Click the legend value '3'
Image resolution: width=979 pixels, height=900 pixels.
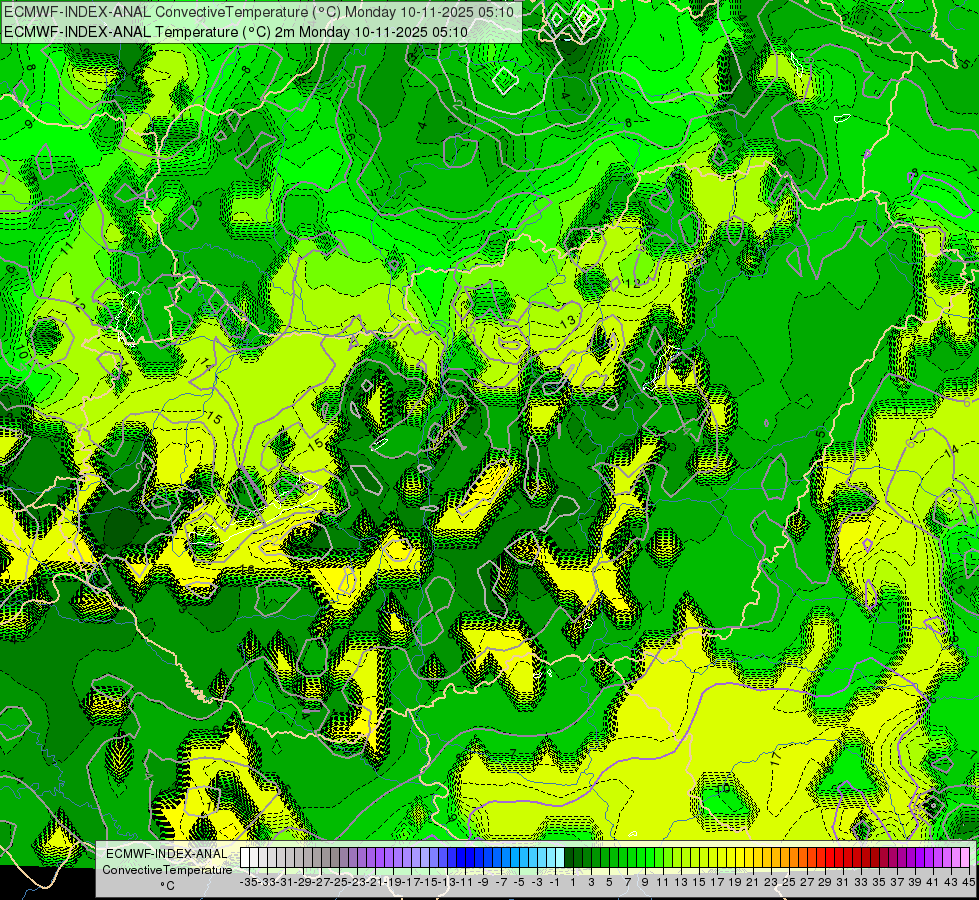[591, 883]
